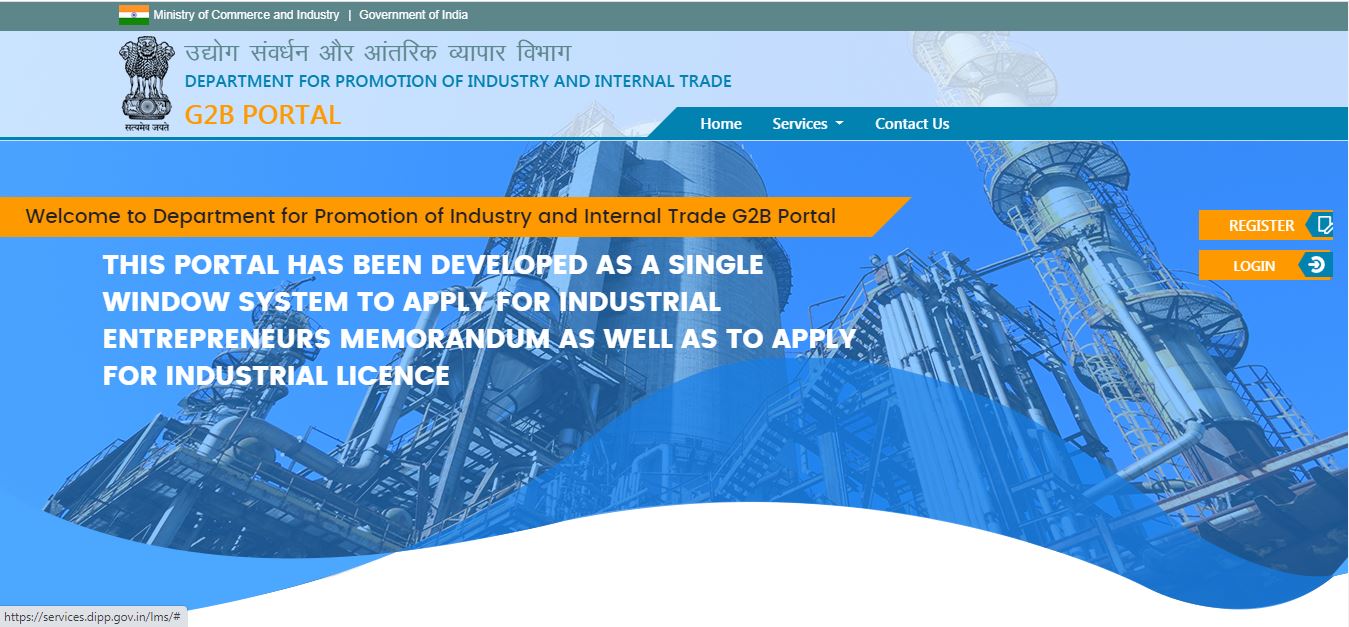Click the single window system description text
Viewport: 1349px width, 627px height.
[480, 319]
